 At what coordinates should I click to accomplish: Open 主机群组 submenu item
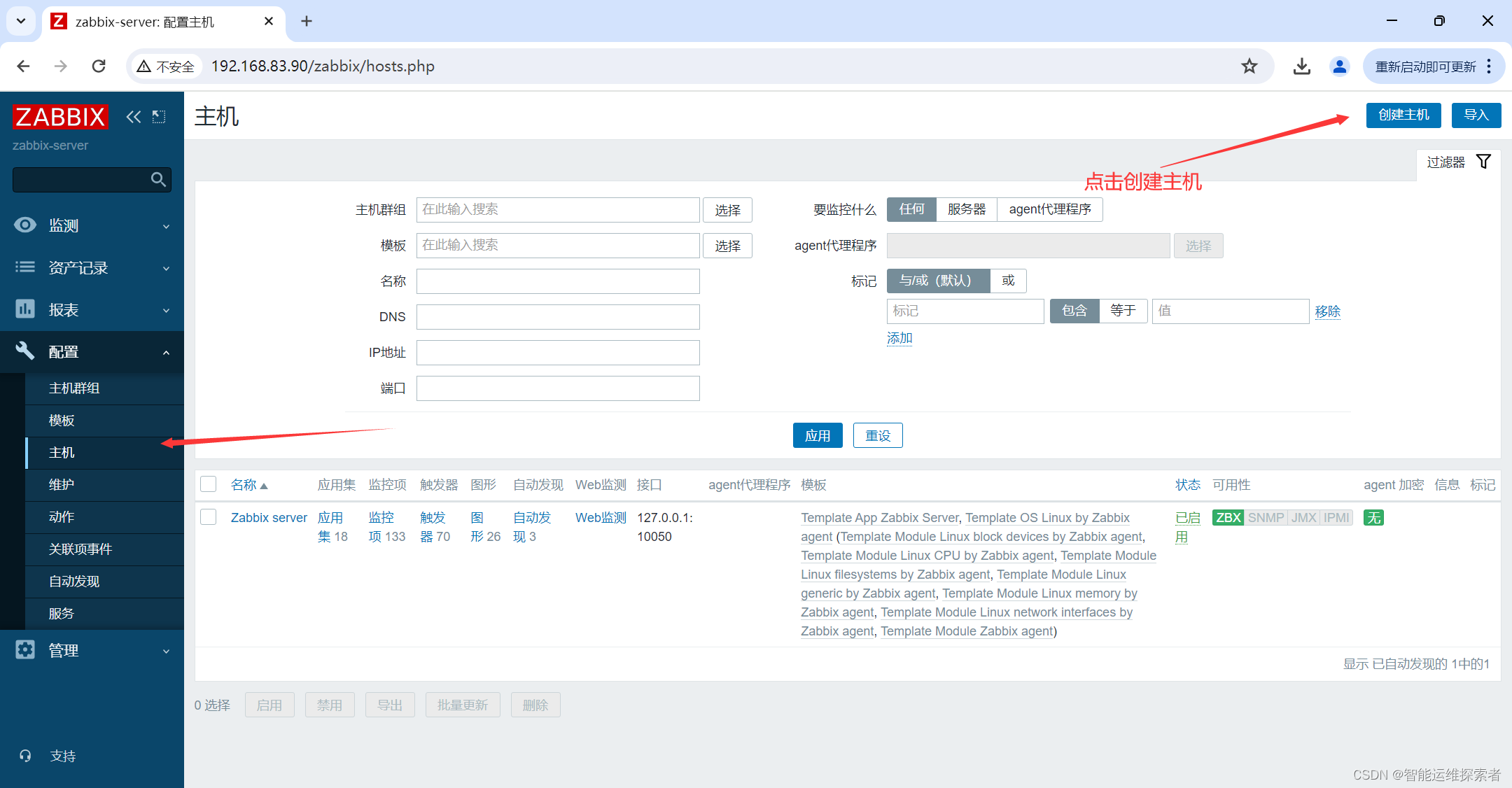point(74,388)
